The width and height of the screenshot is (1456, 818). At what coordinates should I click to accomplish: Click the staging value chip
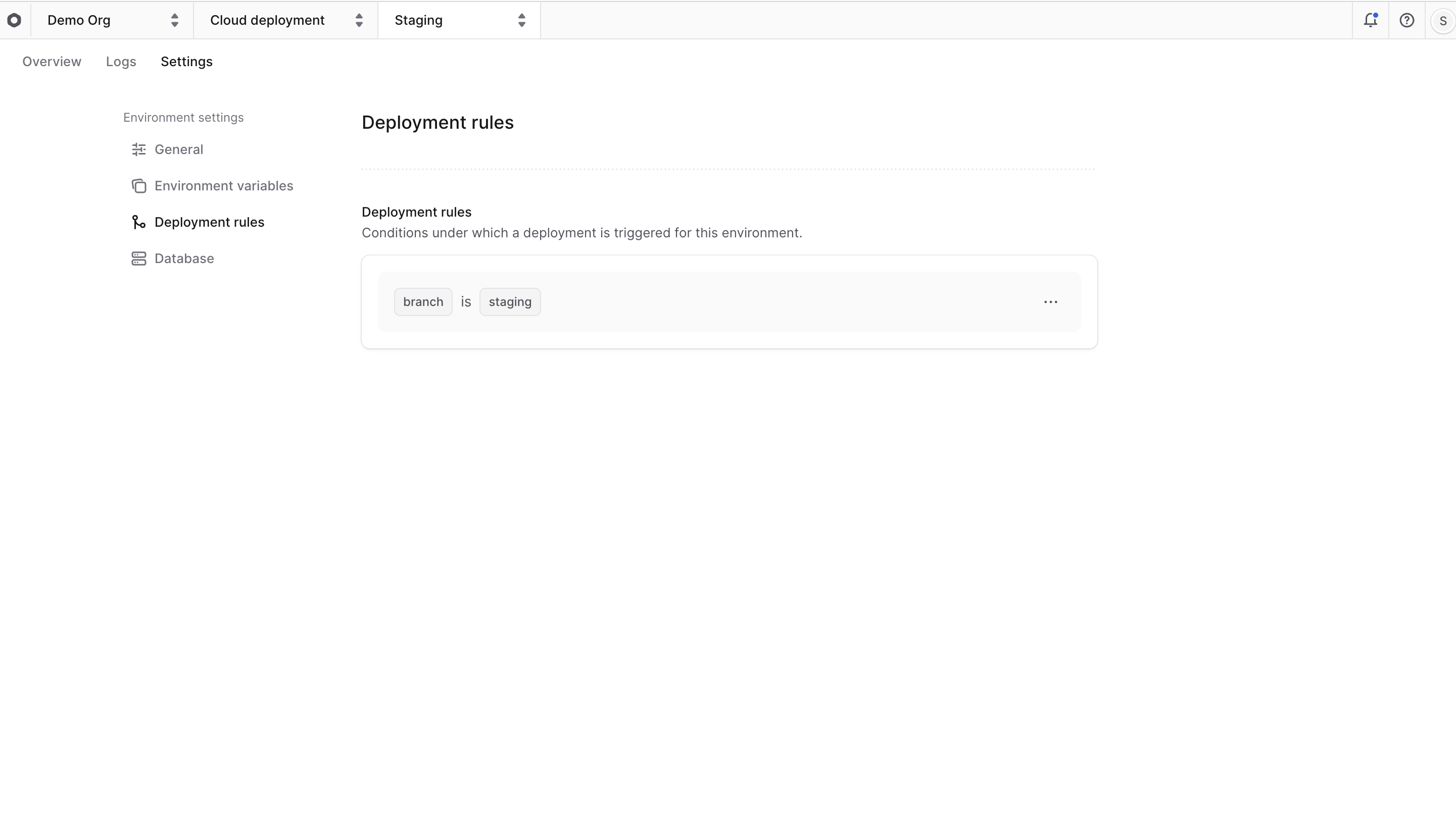pyautogui.click(x=509, y=301)
